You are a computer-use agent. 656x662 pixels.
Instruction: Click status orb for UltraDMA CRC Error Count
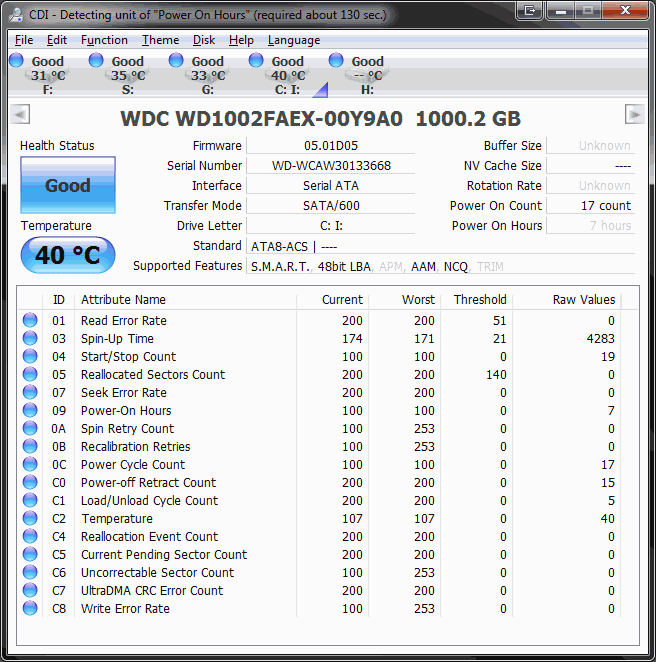point(30,590)
